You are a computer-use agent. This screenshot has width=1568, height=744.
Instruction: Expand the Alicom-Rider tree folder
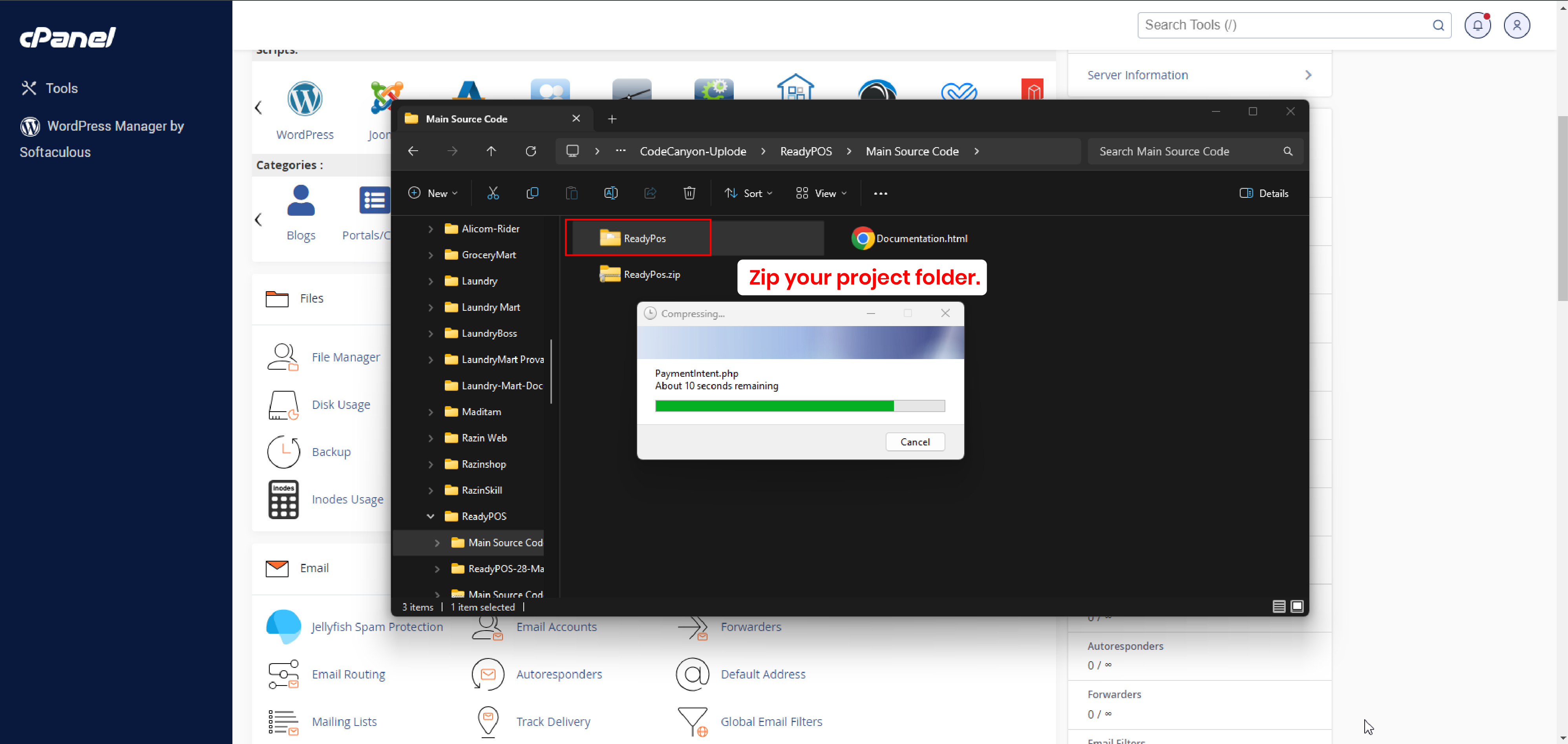[x=430, y=229]
